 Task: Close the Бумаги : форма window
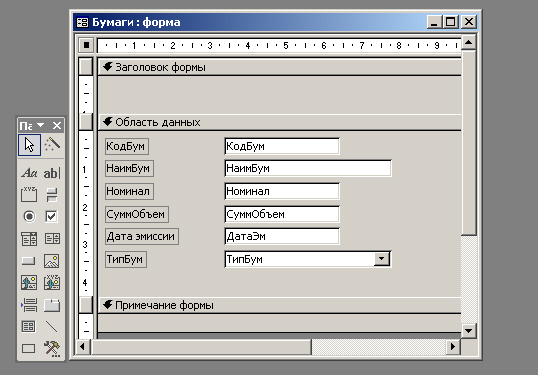coord(469,22)
